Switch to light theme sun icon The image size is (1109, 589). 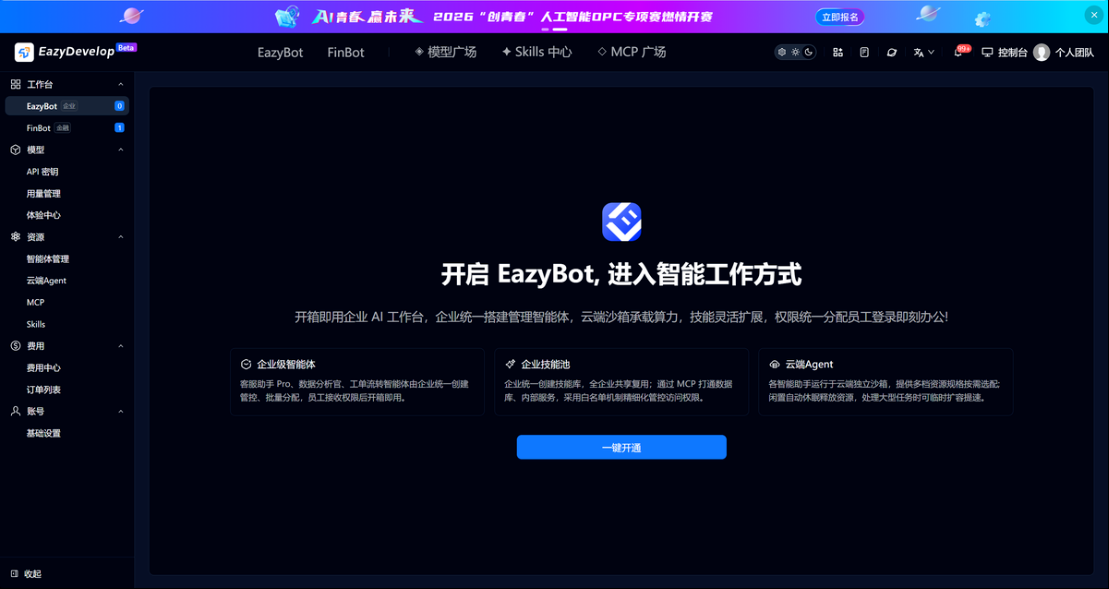click(x=795, y=52)
